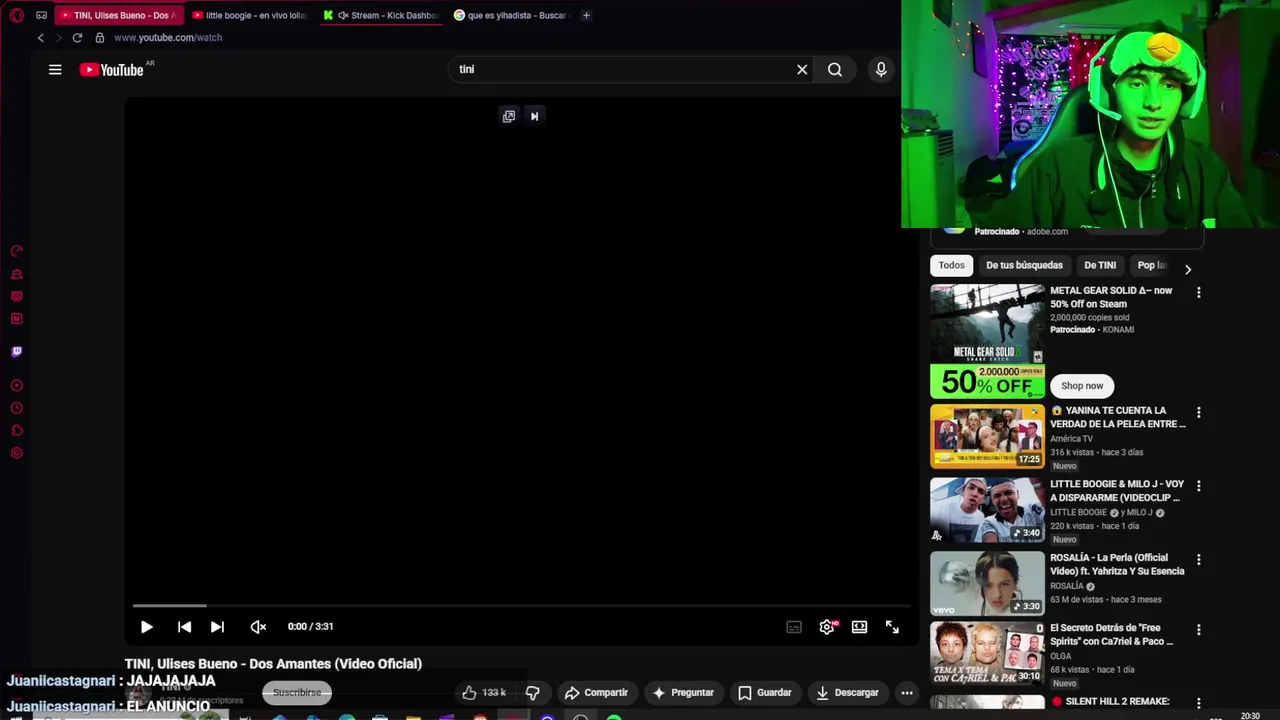Start voice search with the microphone

coord(881,69)
